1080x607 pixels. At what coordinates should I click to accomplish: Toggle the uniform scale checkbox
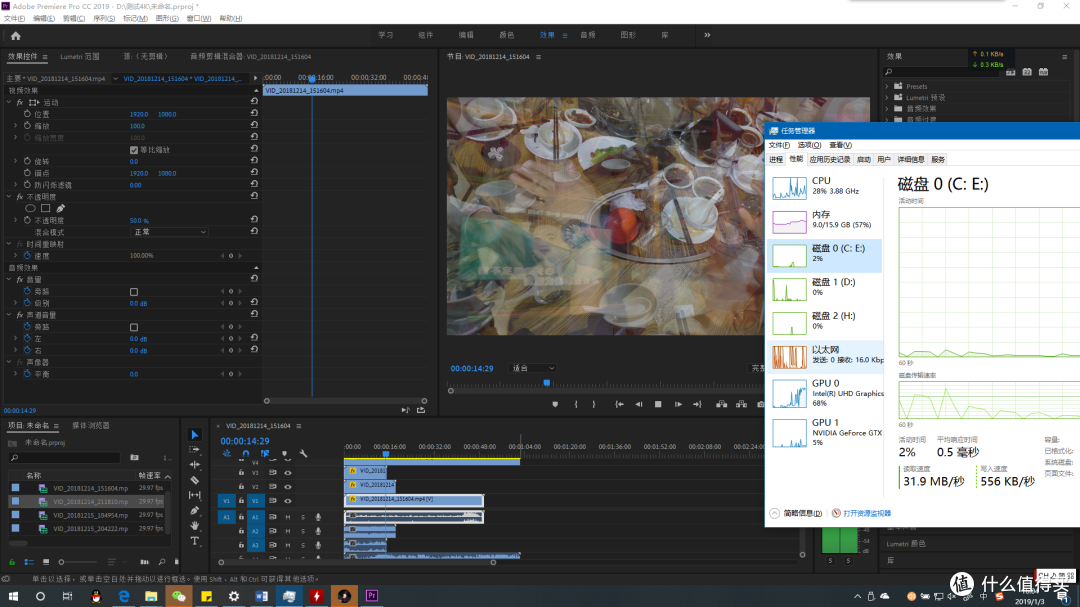pyautogui.click(x=134, y=150)
